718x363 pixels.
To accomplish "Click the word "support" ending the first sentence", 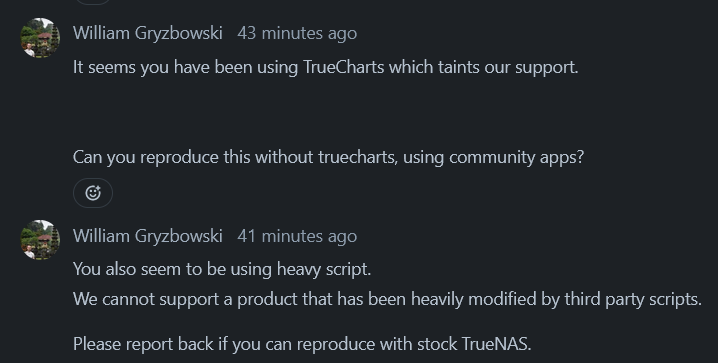I will tap(545, 68).
